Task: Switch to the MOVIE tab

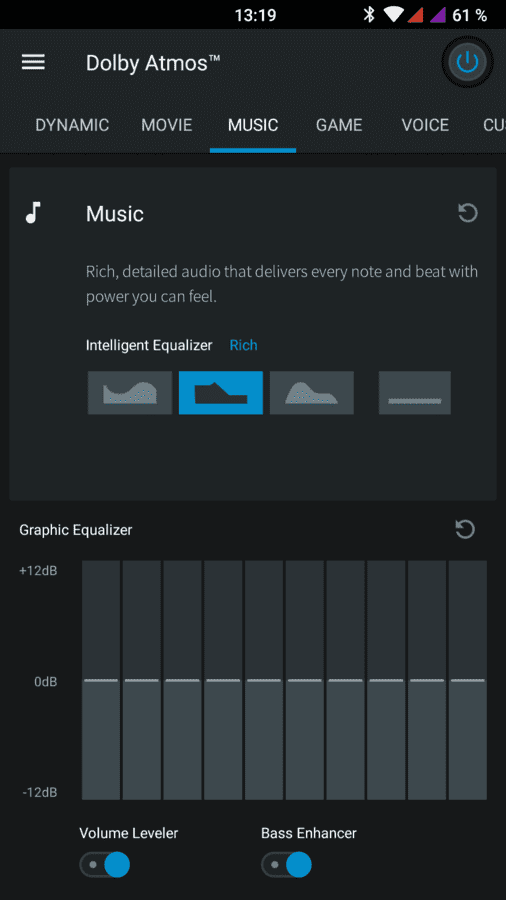Action: 167,125
